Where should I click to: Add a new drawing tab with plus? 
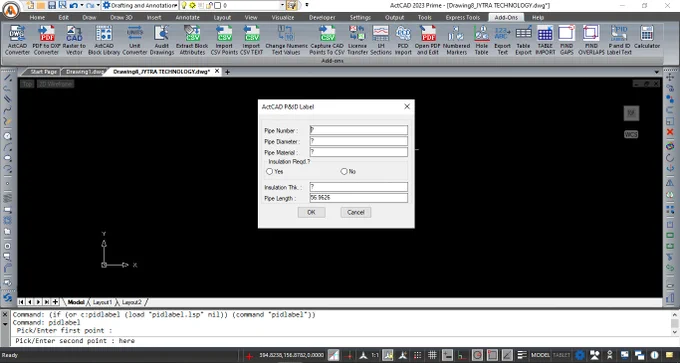coord(227,72)
